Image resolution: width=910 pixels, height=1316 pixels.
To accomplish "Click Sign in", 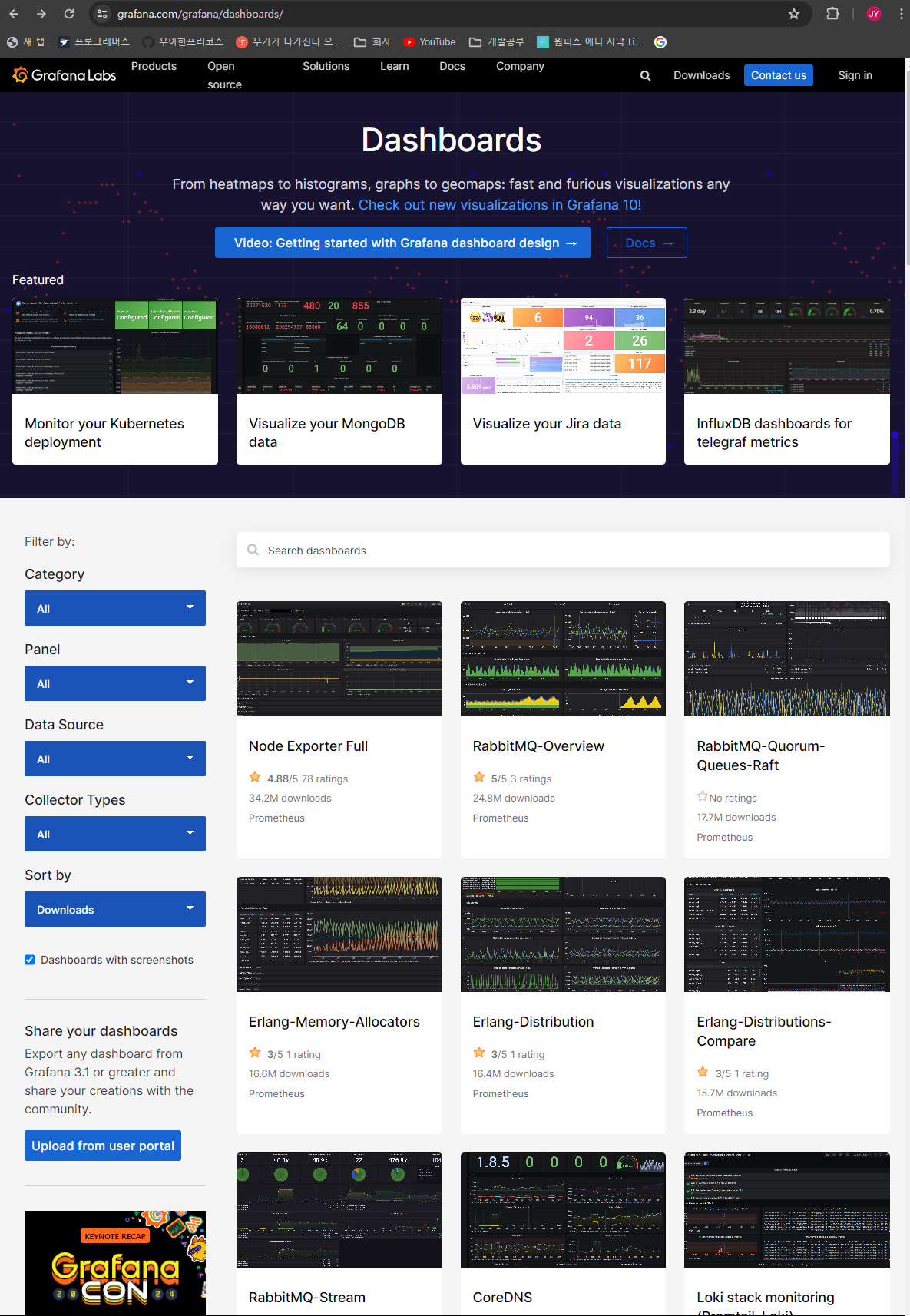I will pyautogui.click(x=855, y=75).
